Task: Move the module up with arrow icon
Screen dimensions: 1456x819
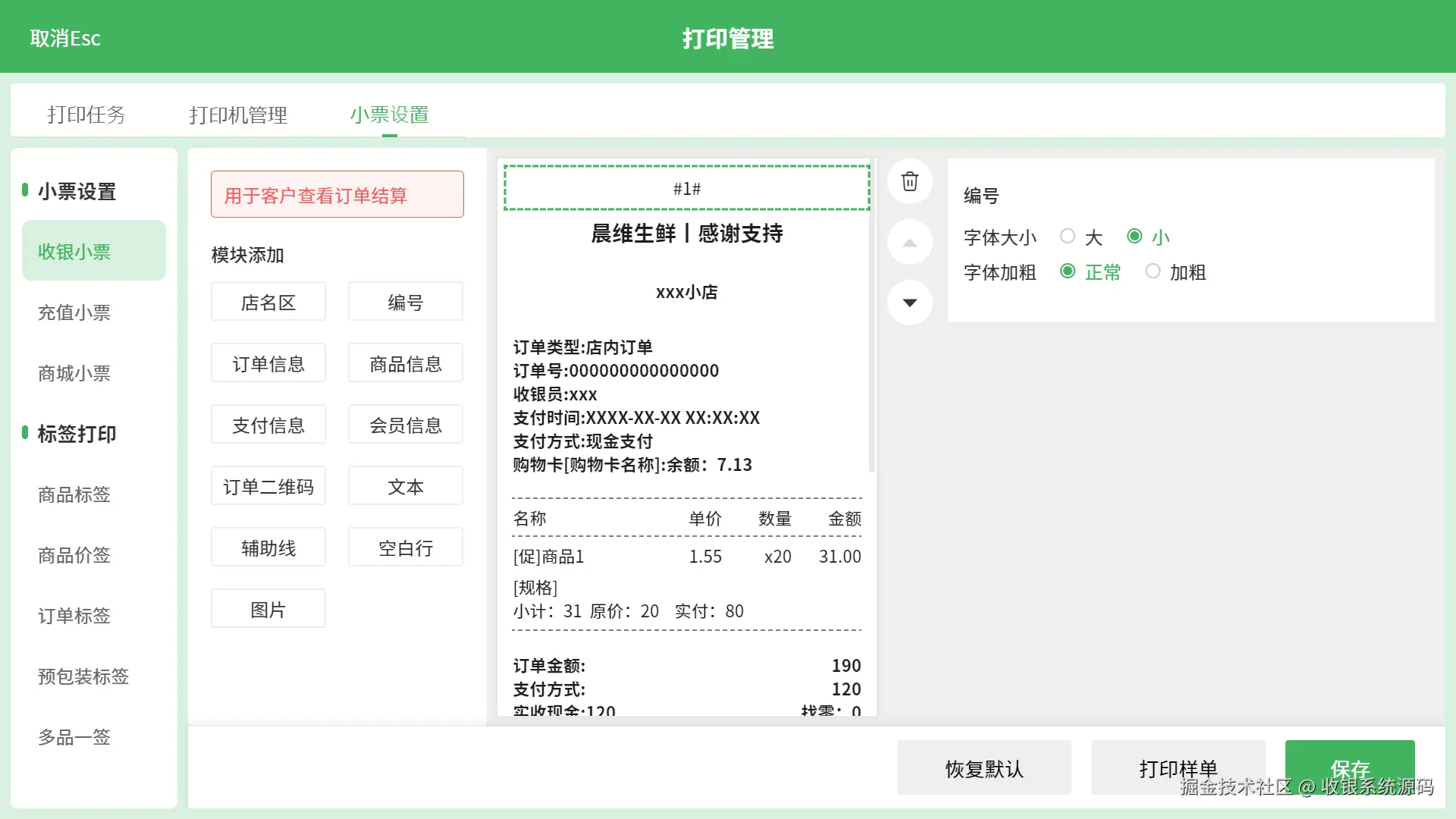Action: click(909, 243)
